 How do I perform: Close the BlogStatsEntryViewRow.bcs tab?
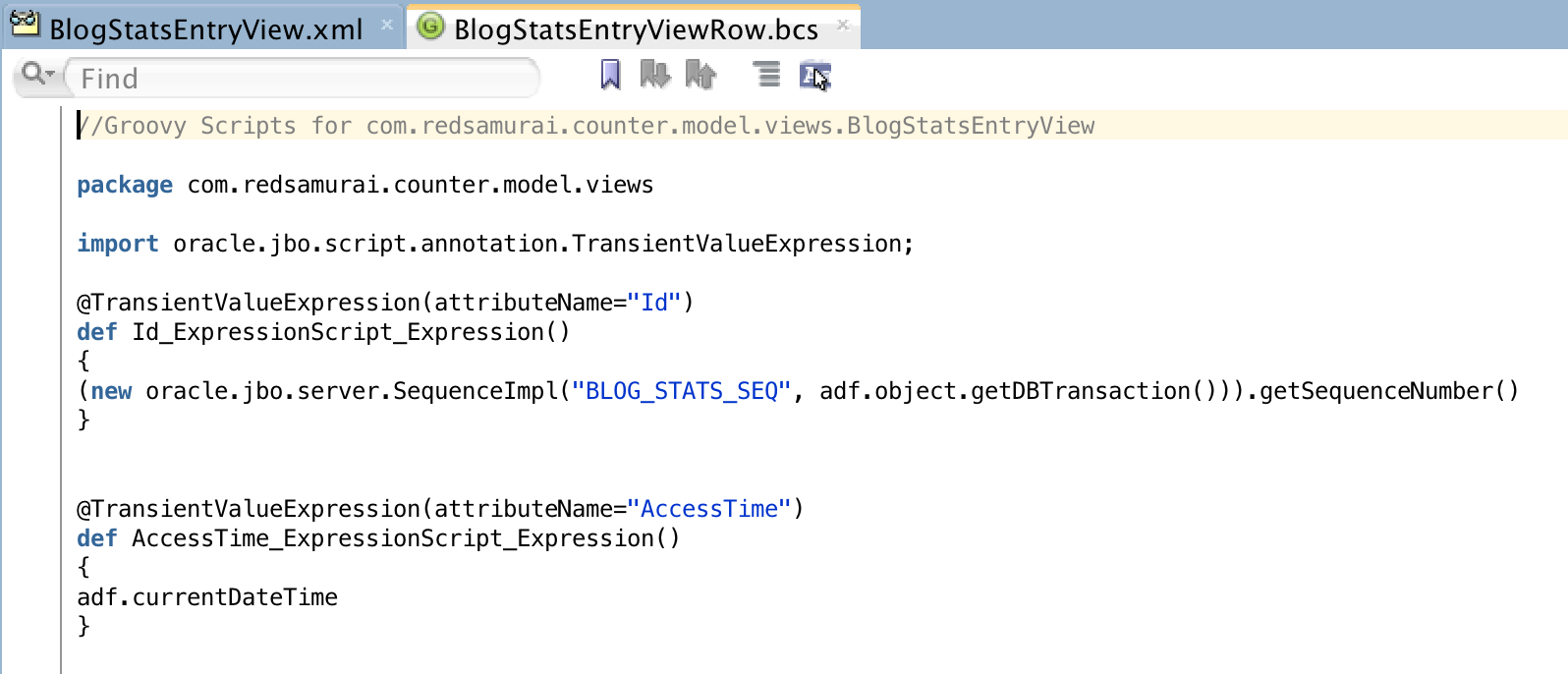(x=843, y=25)
